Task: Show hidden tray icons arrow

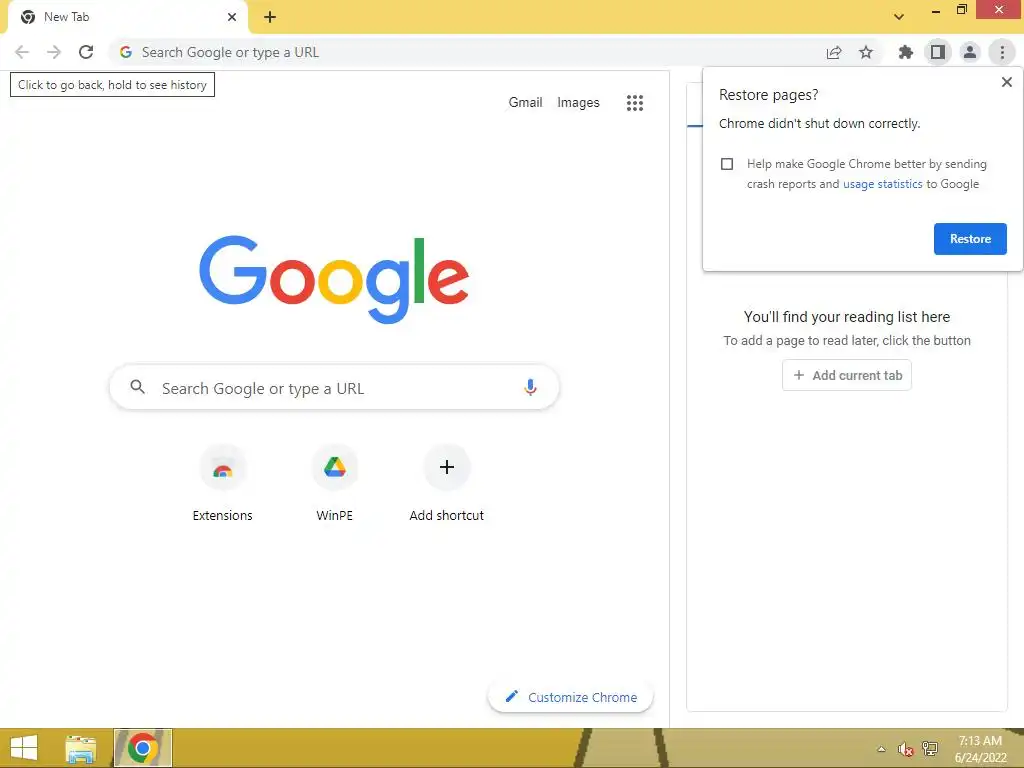Action: 881,749
